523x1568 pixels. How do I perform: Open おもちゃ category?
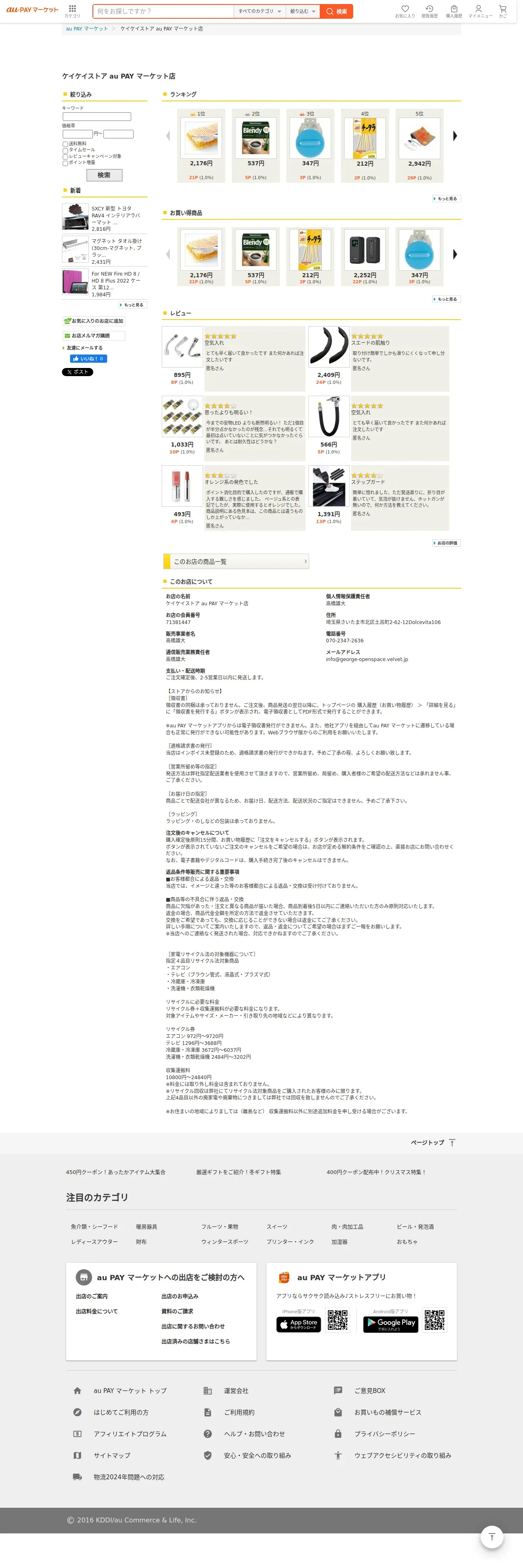407,1242
